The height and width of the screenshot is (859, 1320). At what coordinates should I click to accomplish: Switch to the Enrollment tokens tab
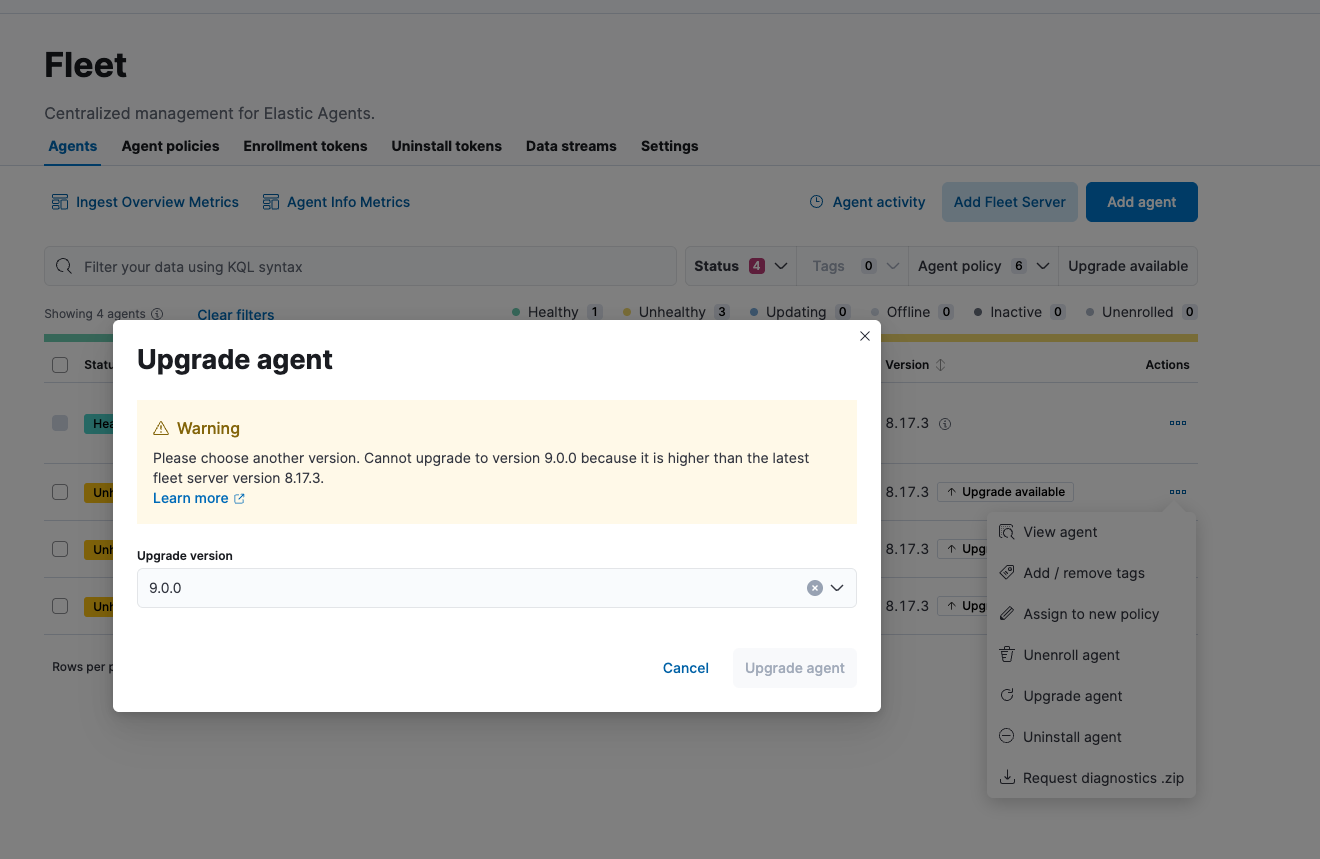(x=305, y=146)
